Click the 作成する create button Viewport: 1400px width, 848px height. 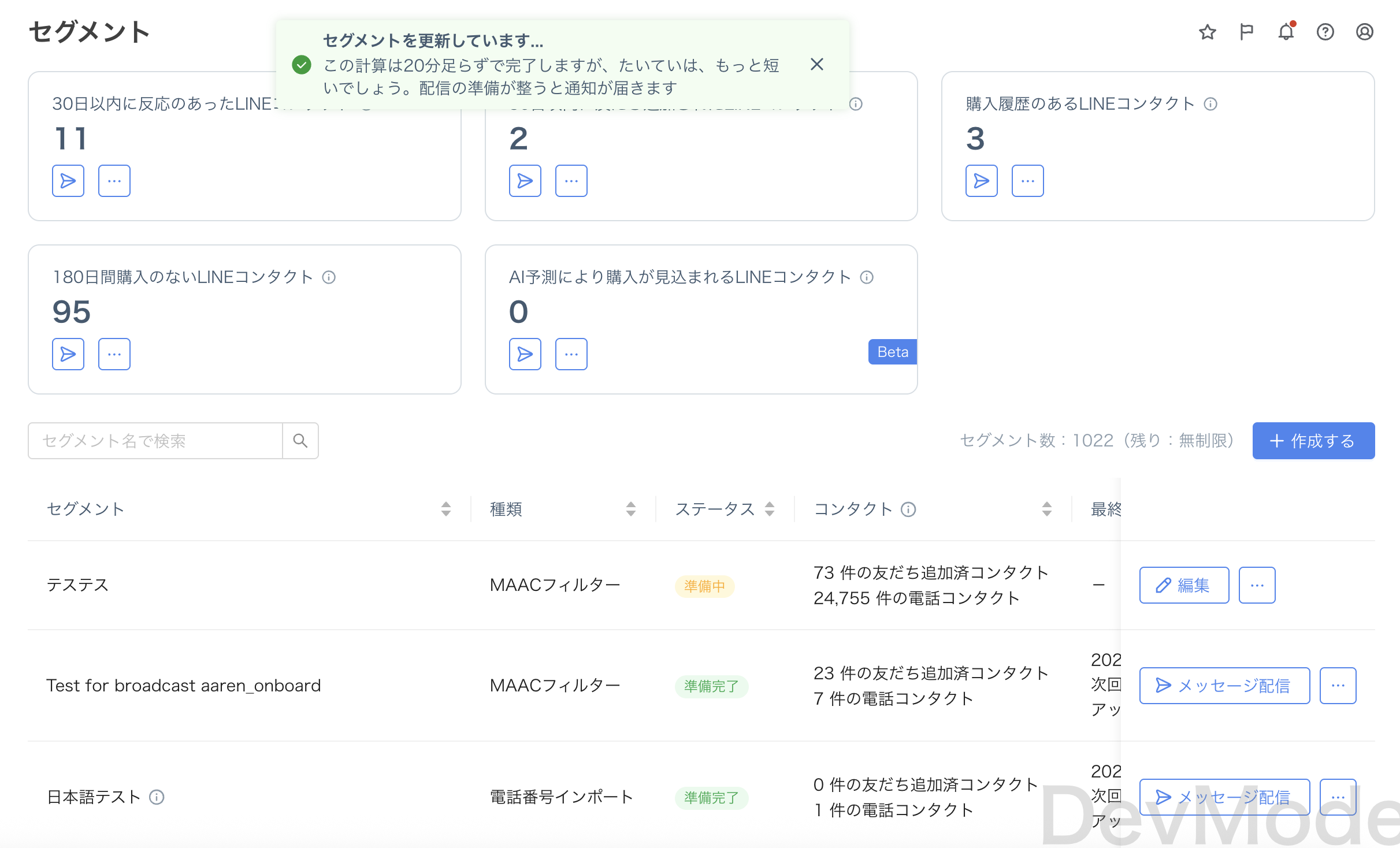pos(1313,441)
